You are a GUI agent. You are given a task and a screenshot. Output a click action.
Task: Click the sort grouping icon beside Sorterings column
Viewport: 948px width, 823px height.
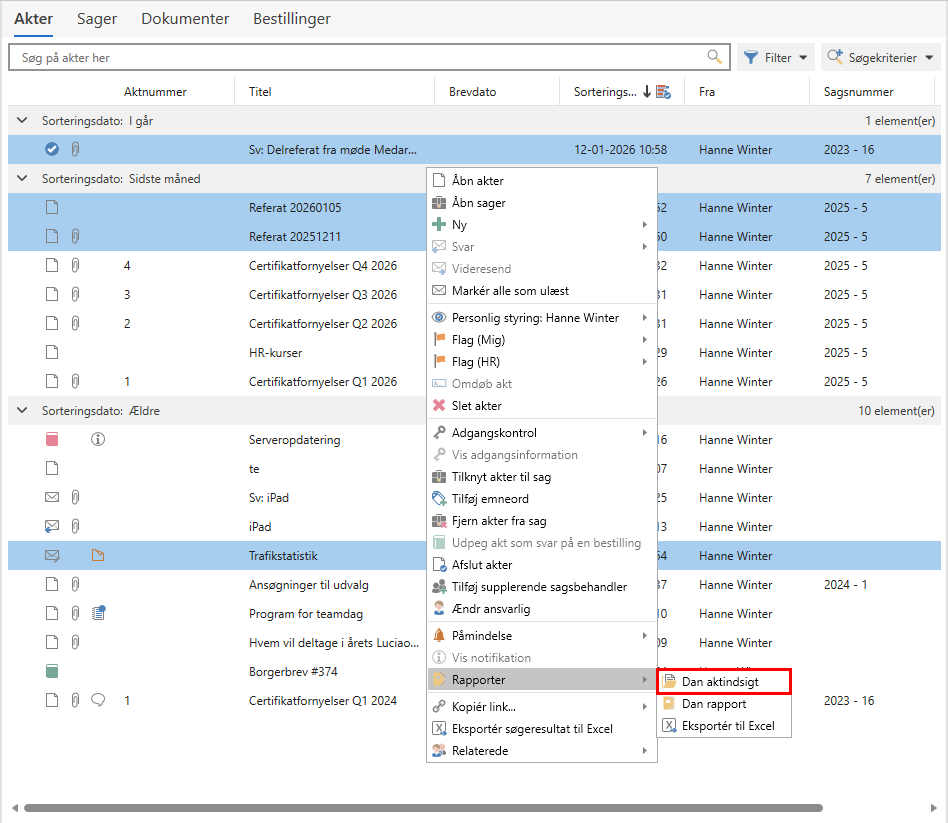(x=663, y=92)
